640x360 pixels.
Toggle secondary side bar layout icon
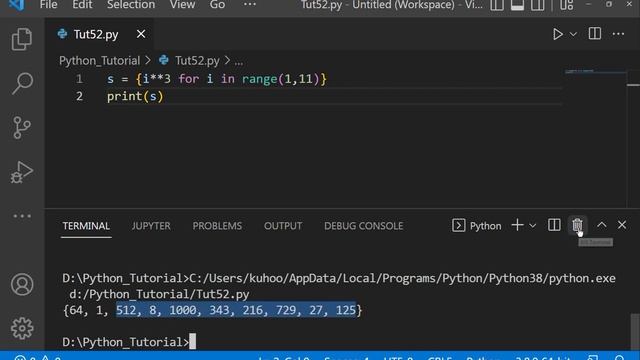pos(538,5)
